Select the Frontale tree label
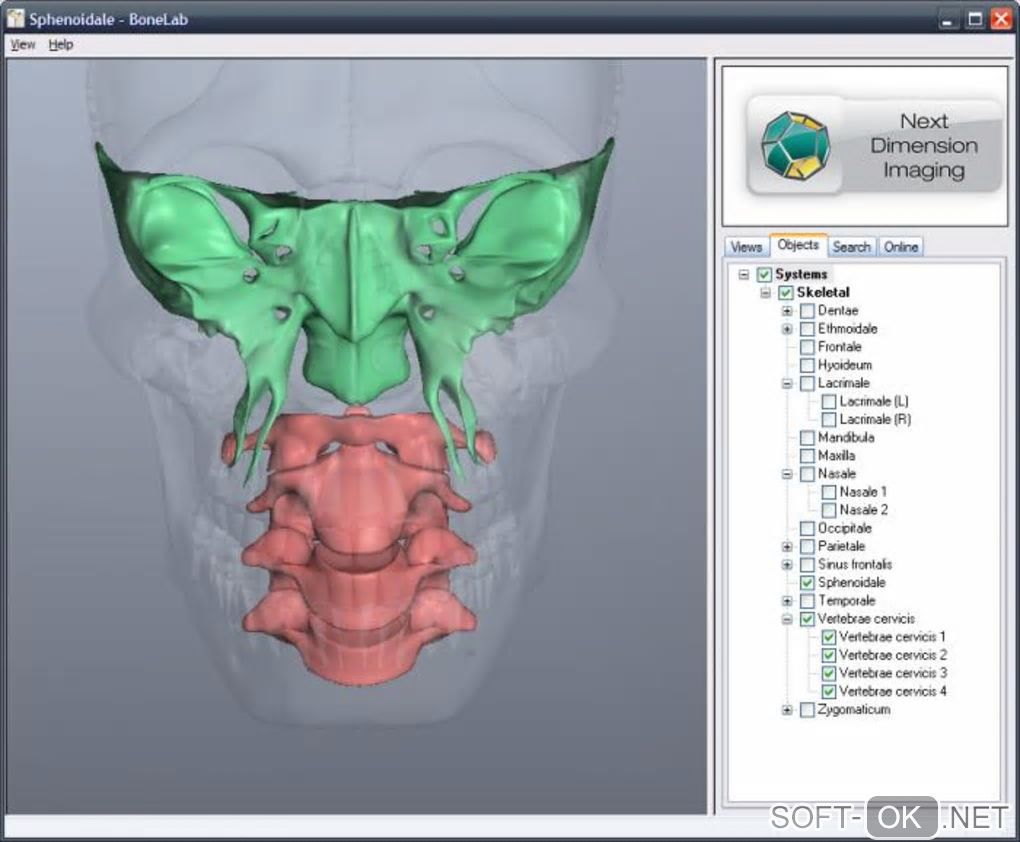This screenshot has height=842, width=1020. pyautogui.click(x=840, y=347)
